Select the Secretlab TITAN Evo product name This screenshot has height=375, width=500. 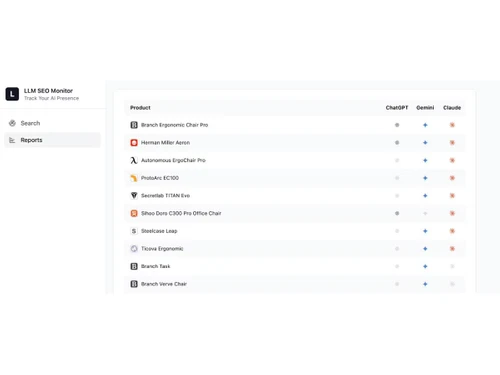166,196
